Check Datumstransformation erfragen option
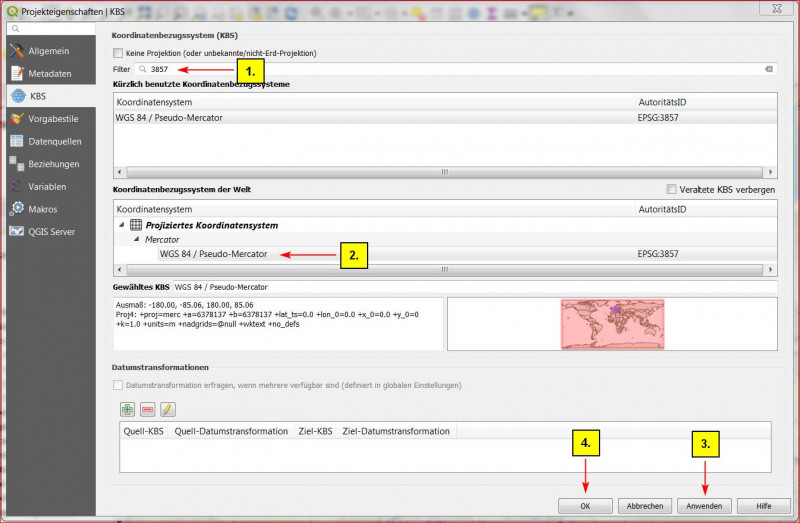The width and height of the screenshot is (800, 523). tap(119, 385)
